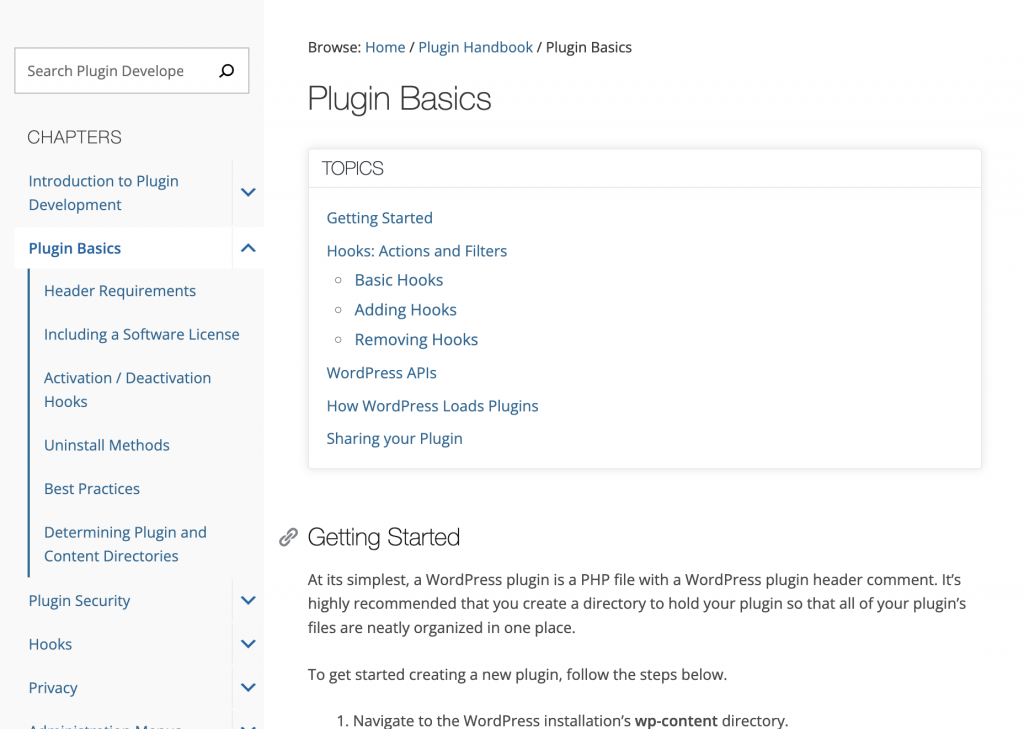Open the Uninstall Methods sidebar item
The width and height of the screenshot is (1024, 729).
click(107, 445)
